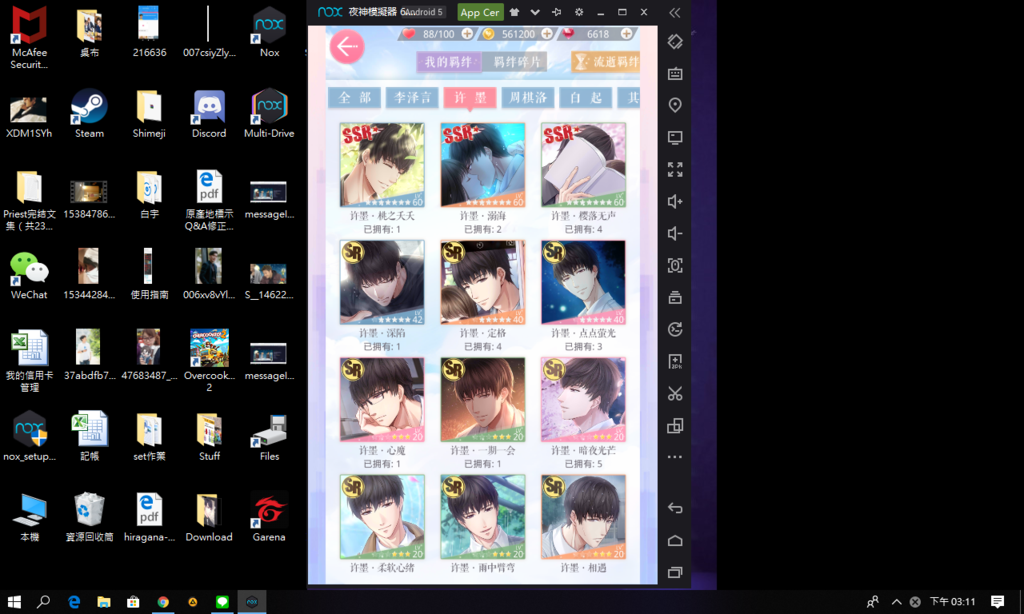The height and width of the screenshot is (614, 1024).
Task: Open the Action Center notifications
Action: pos(997,602)
